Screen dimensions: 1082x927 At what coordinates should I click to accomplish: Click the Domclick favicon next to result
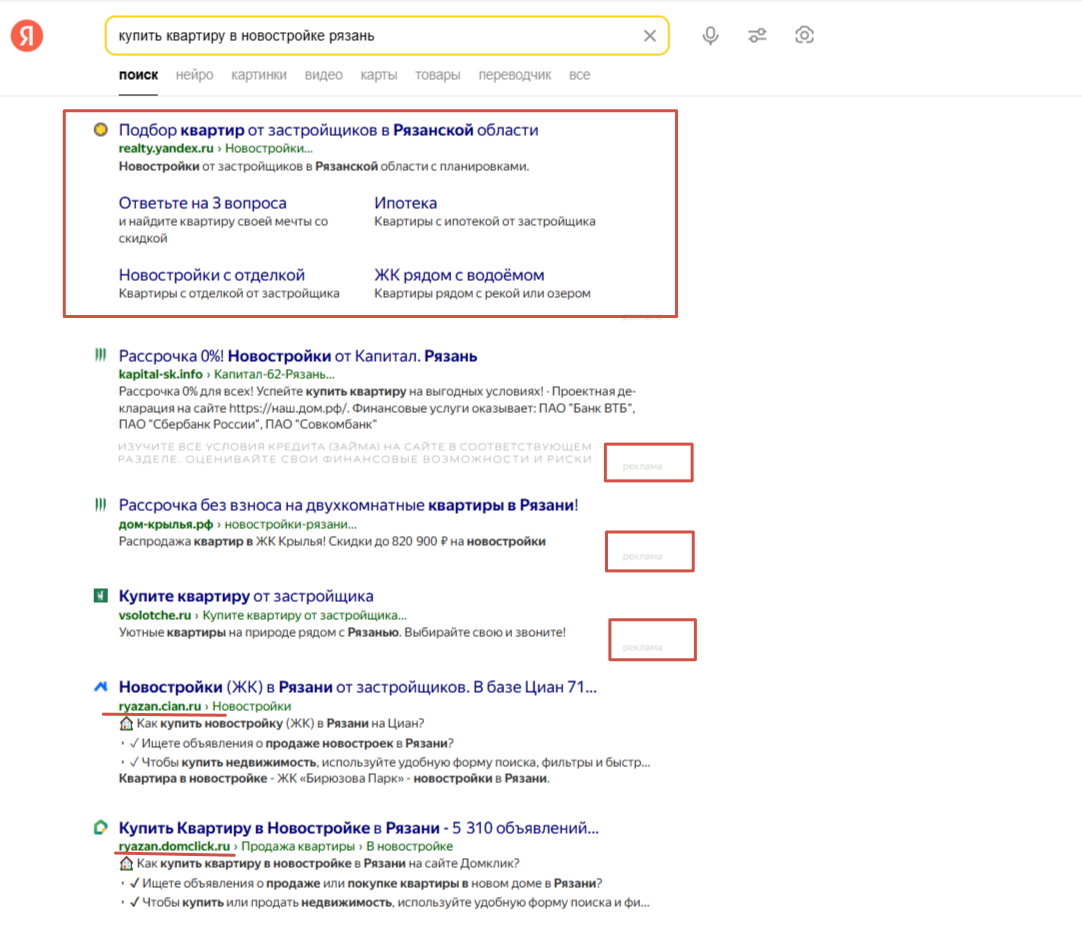click(x=100, y=828)
